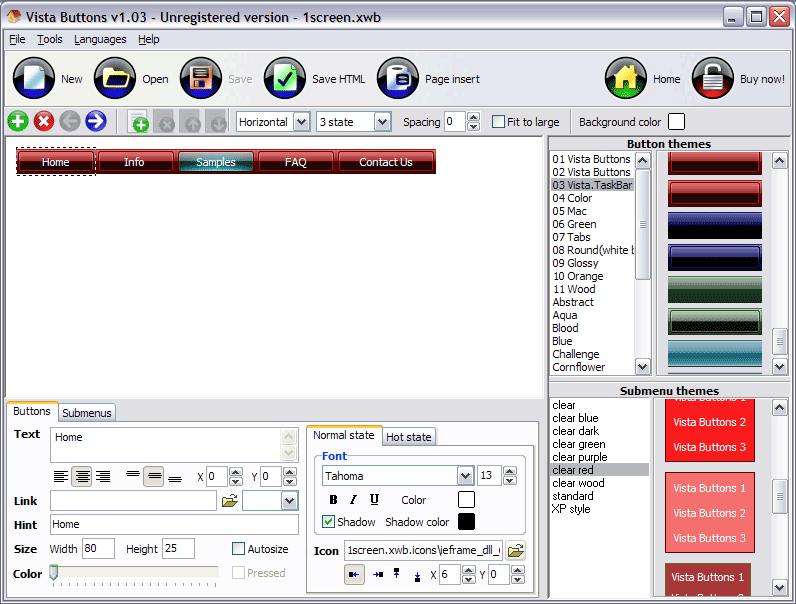This screenshot has width=796, height=604.
Task: Open the black Shadow color swatch
Action: (466, 521)
